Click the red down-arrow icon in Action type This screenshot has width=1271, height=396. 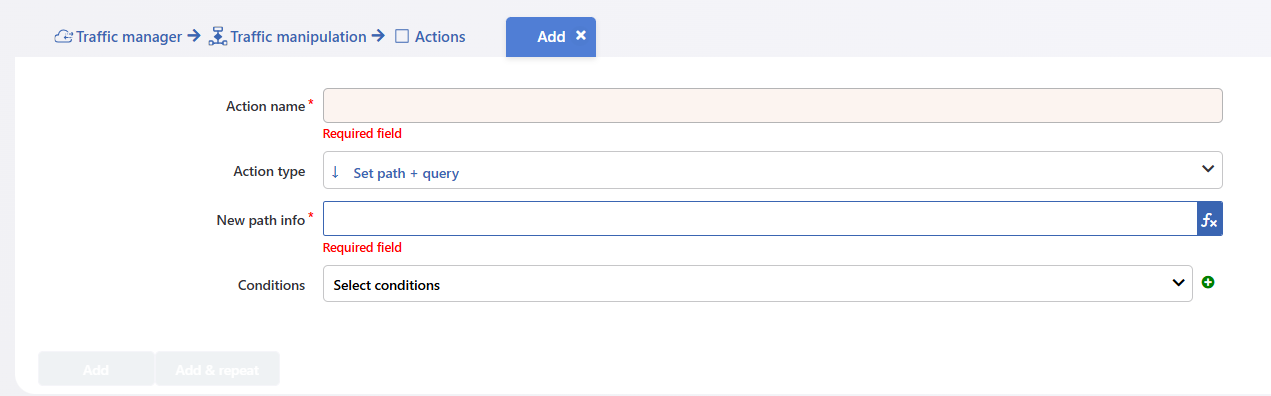click(x=336, y=171)
